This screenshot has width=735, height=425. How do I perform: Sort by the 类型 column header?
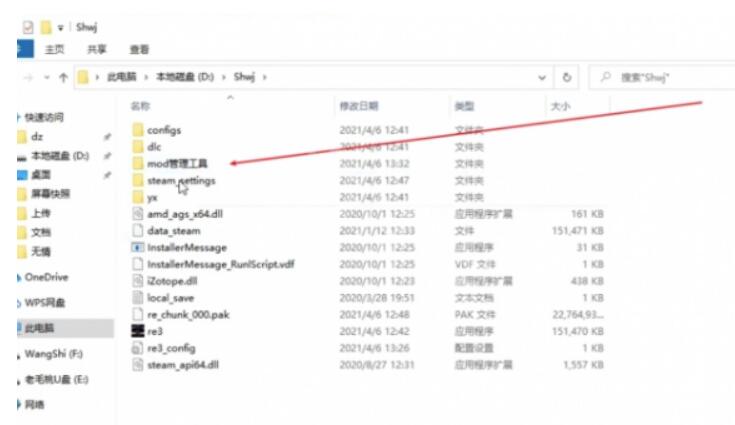[464, 106]
